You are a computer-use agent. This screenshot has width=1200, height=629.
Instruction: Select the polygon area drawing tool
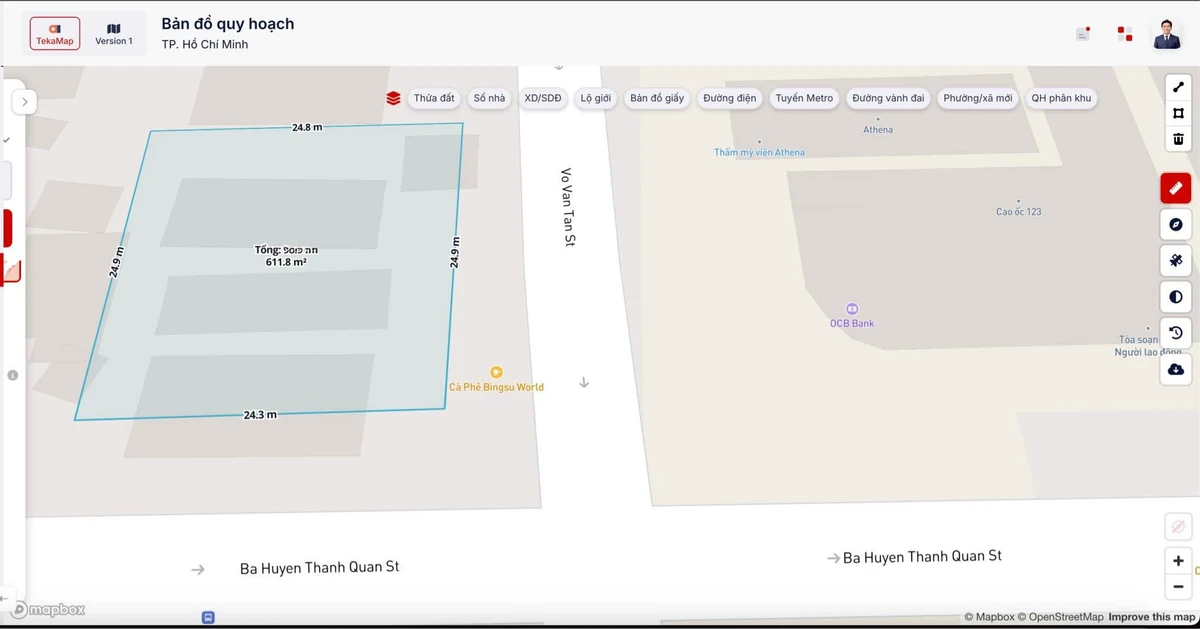point(1178,113)
